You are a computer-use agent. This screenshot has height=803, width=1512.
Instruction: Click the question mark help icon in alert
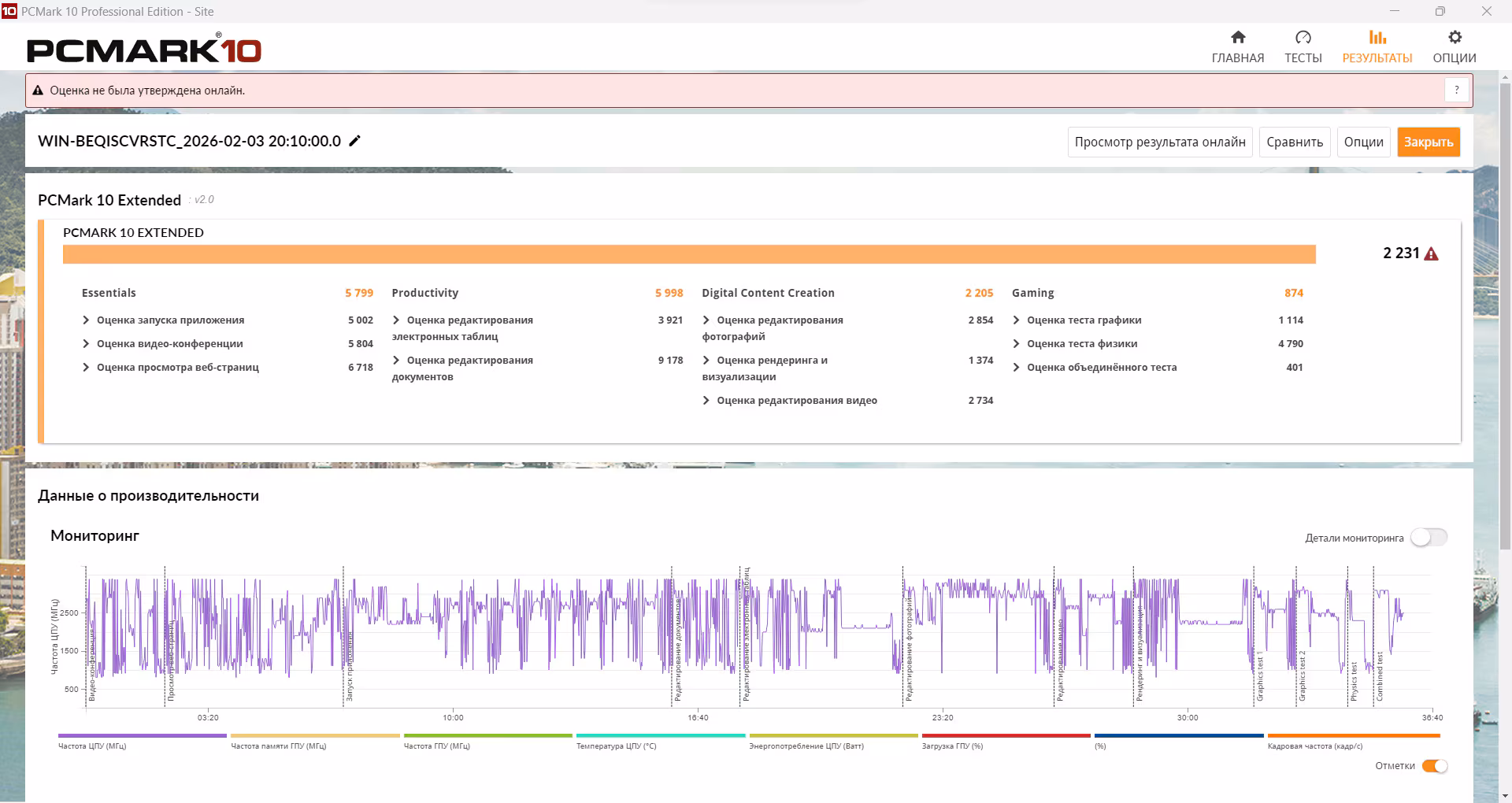coord(1456,91)
